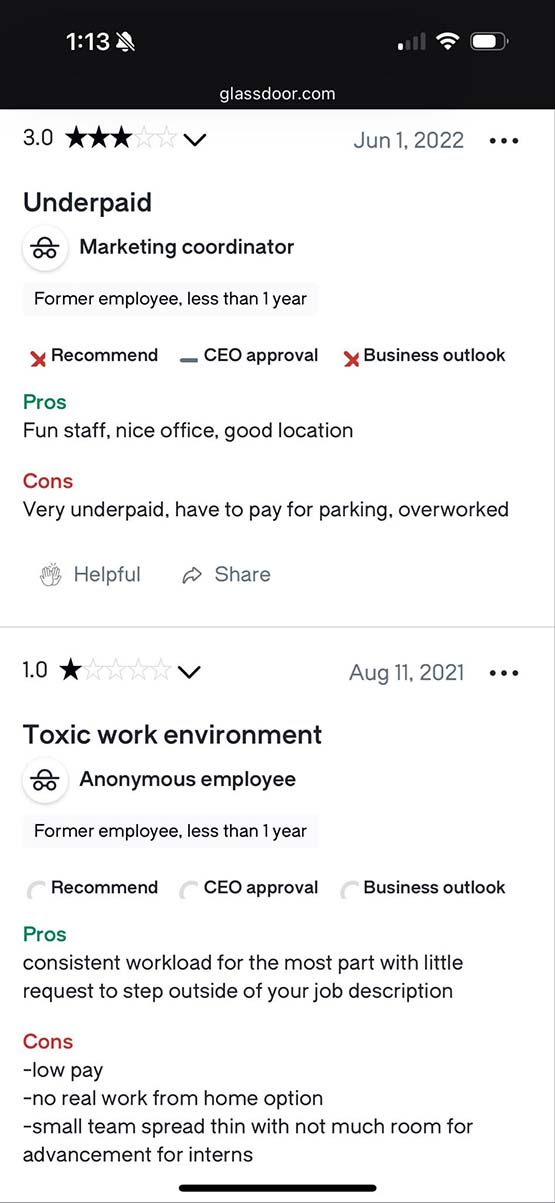Tap the Wi-Fi status icon
This screenshot has height=1203, width=555.
pos(448,41)
